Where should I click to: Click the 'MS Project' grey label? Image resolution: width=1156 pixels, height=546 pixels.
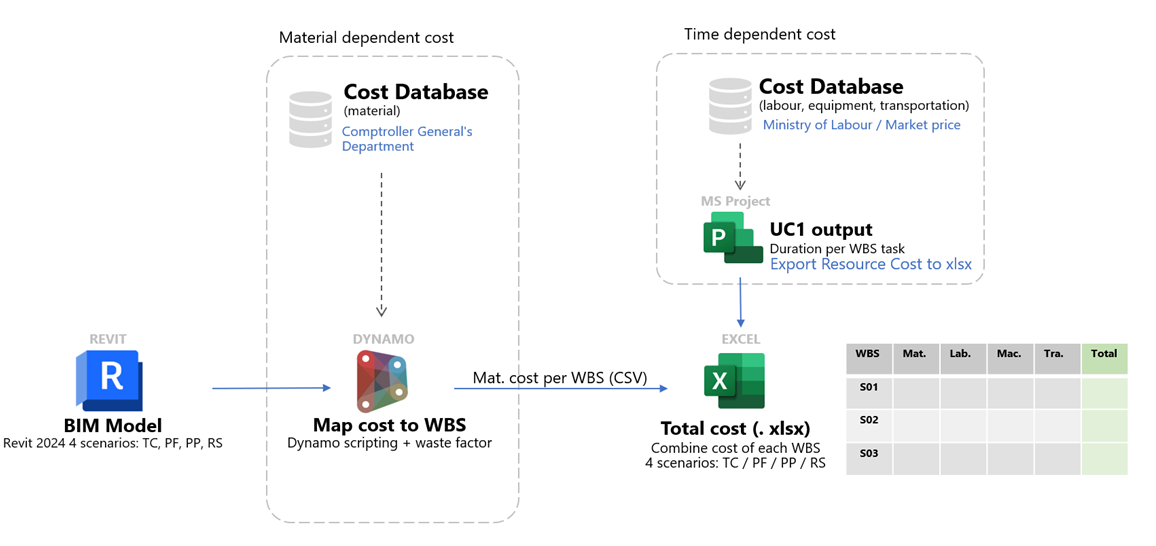tap(736, 201)
